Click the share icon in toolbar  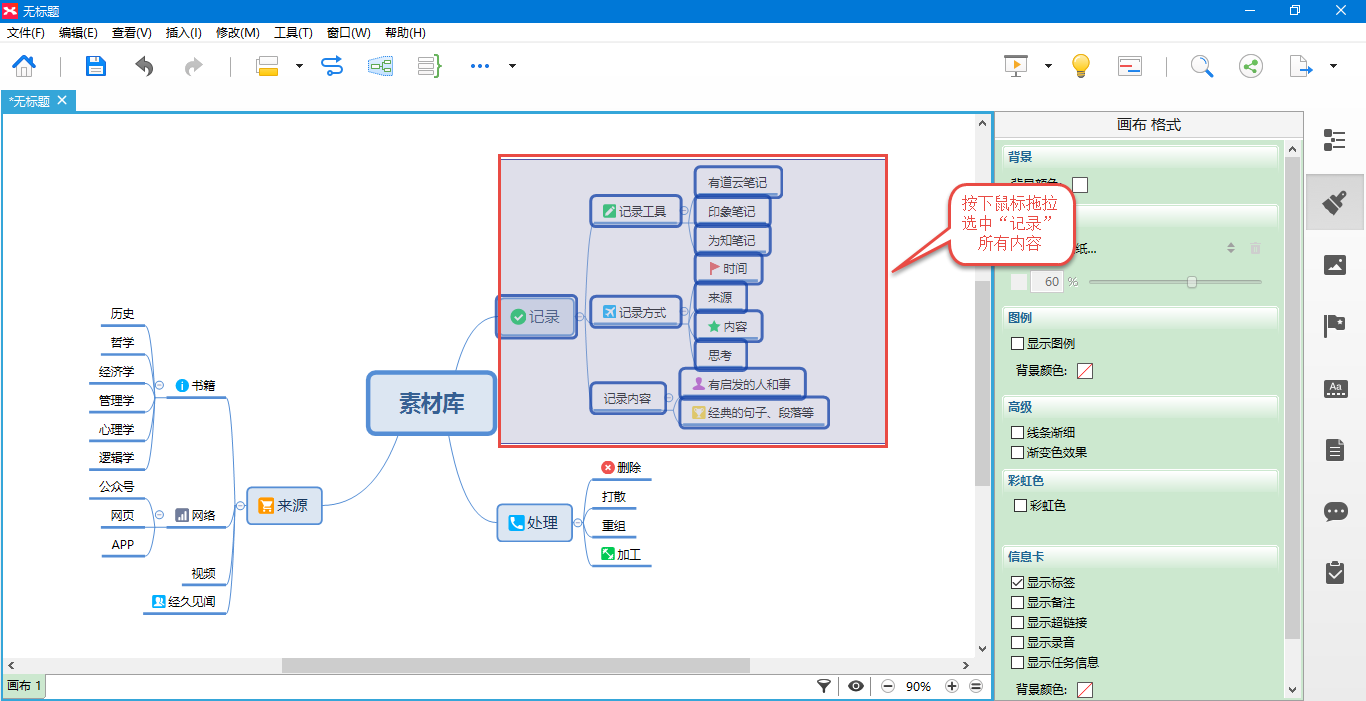[1250, 66]
